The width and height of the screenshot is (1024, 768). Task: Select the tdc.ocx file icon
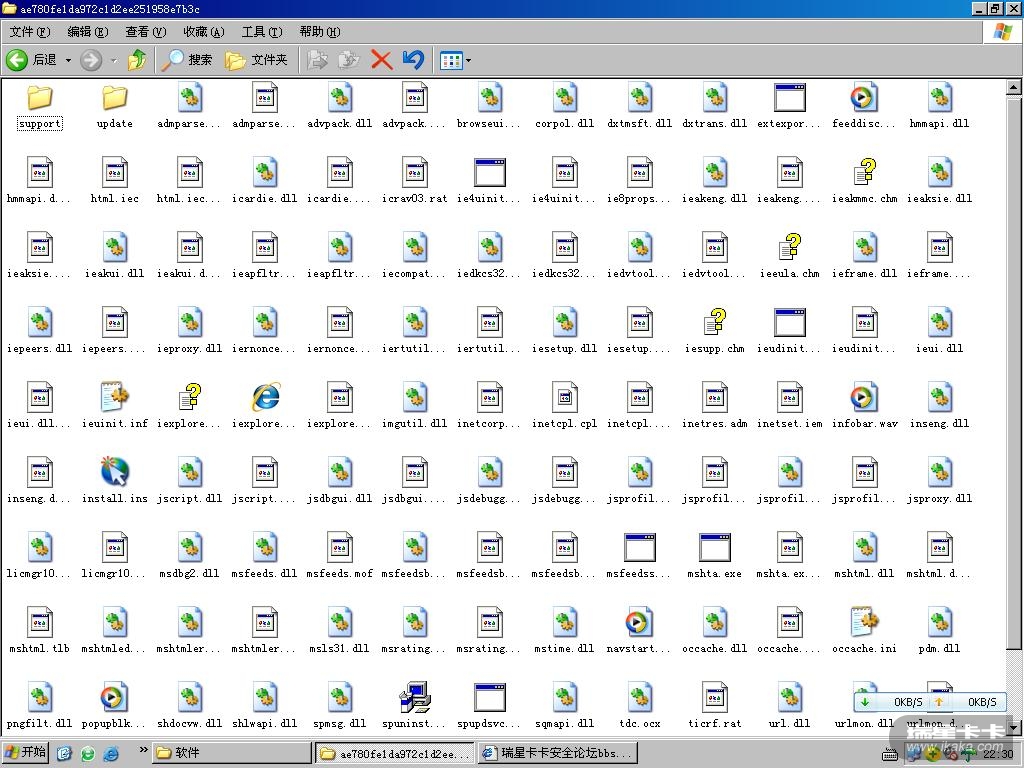(639, 697)
